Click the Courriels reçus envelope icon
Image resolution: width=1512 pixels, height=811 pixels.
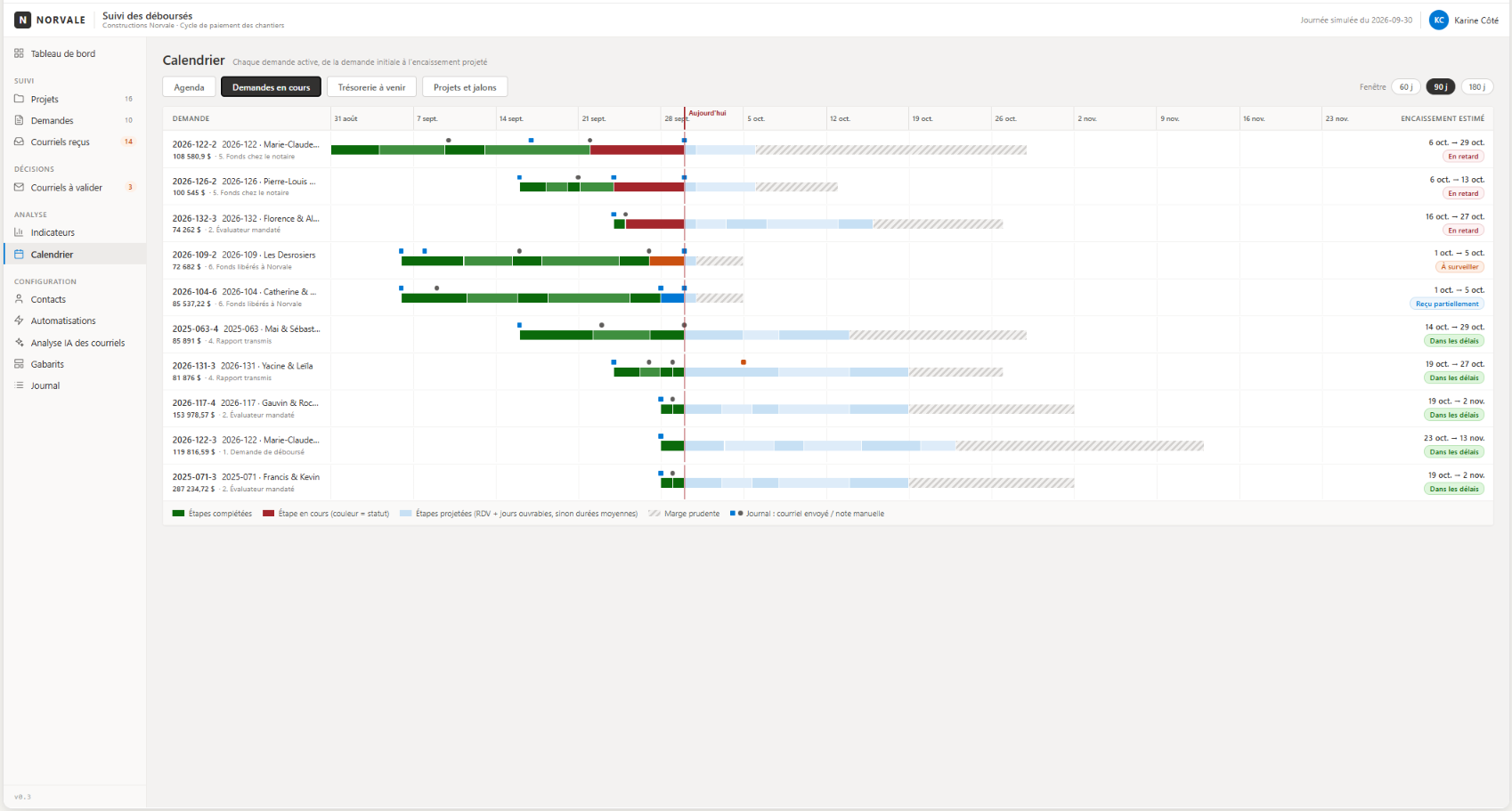(19, 142)
